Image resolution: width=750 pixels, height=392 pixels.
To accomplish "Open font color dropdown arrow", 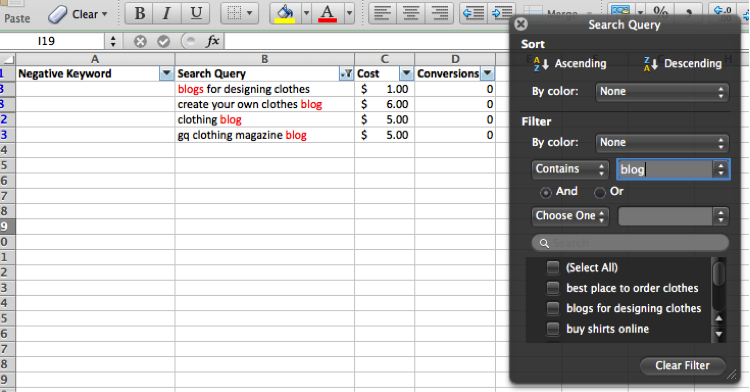I will click(x=349, y=13).
